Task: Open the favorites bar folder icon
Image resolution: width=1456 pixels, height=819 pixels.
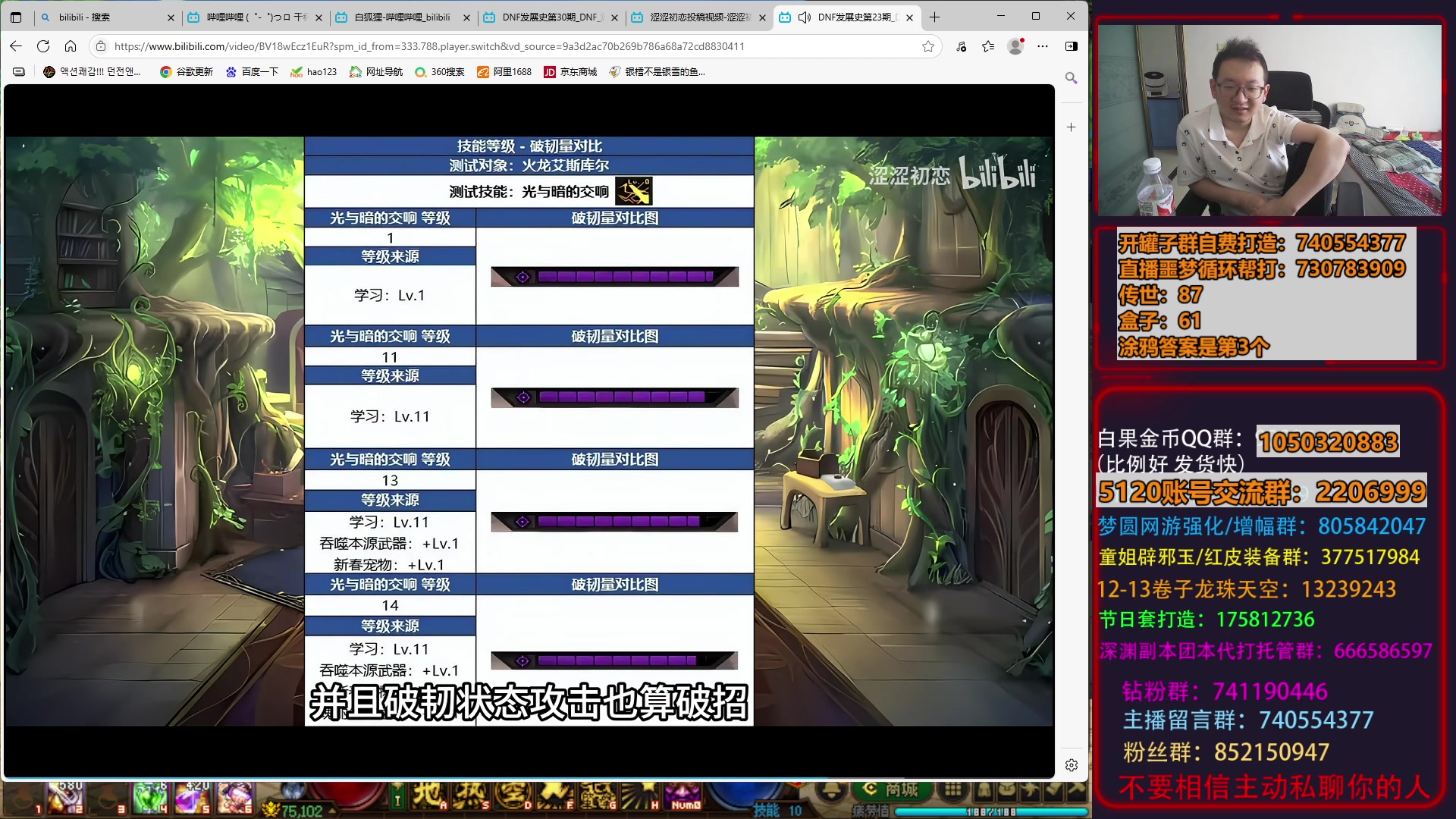Action: click(19, 72)
